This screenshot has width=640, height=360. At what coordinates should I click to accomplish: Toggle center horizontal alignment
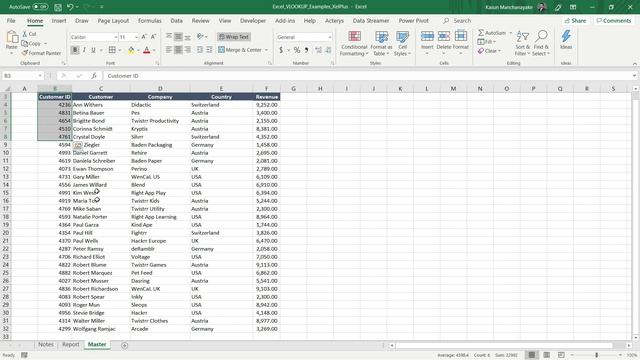(x=178, y=50)
